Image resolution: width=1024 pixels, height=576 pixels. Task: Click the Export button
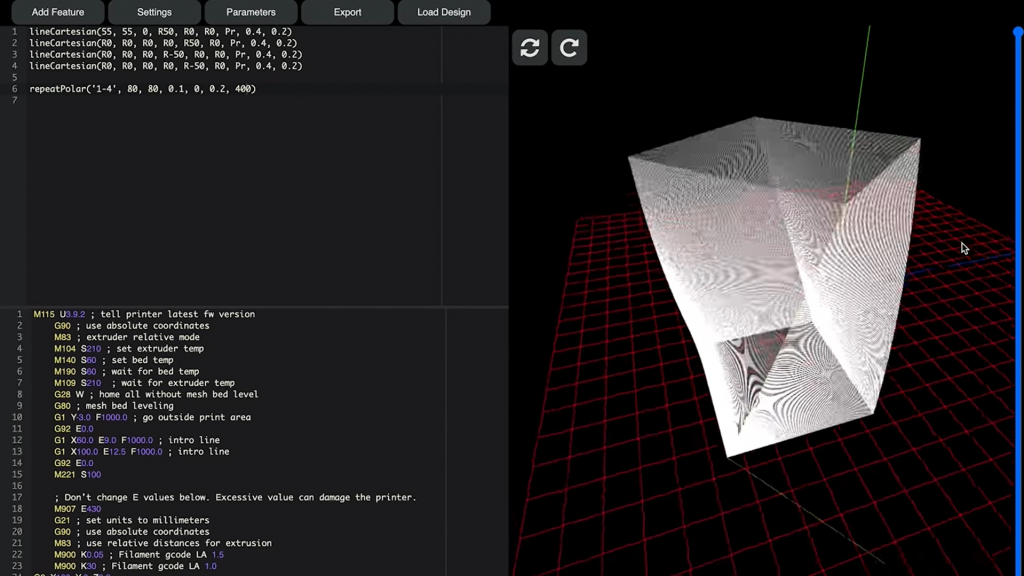click(347, 12)
